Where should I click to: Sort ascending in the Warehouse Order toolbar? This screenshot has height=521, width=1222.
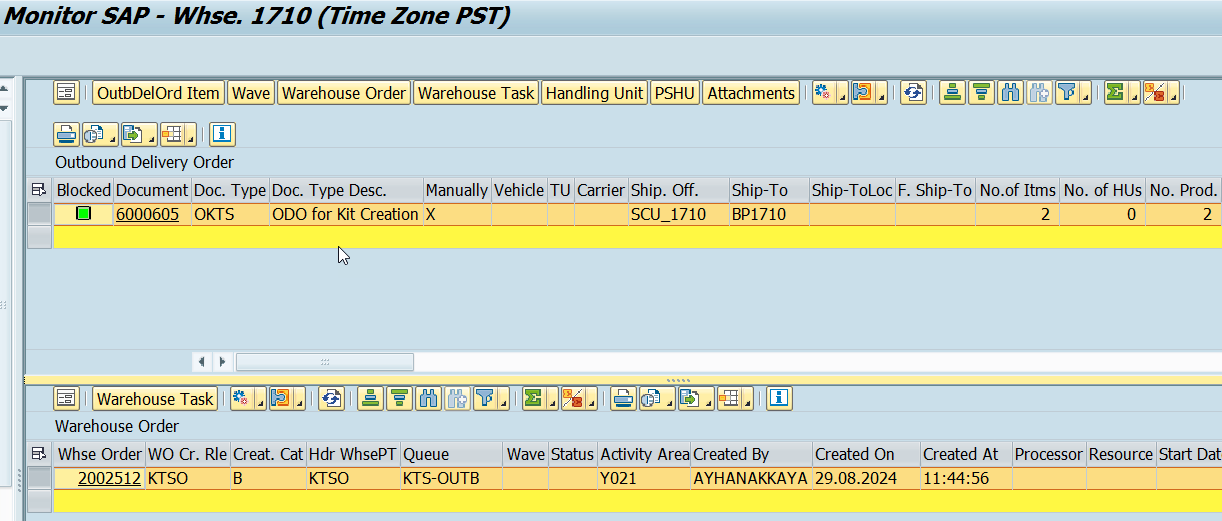(371, 398)
